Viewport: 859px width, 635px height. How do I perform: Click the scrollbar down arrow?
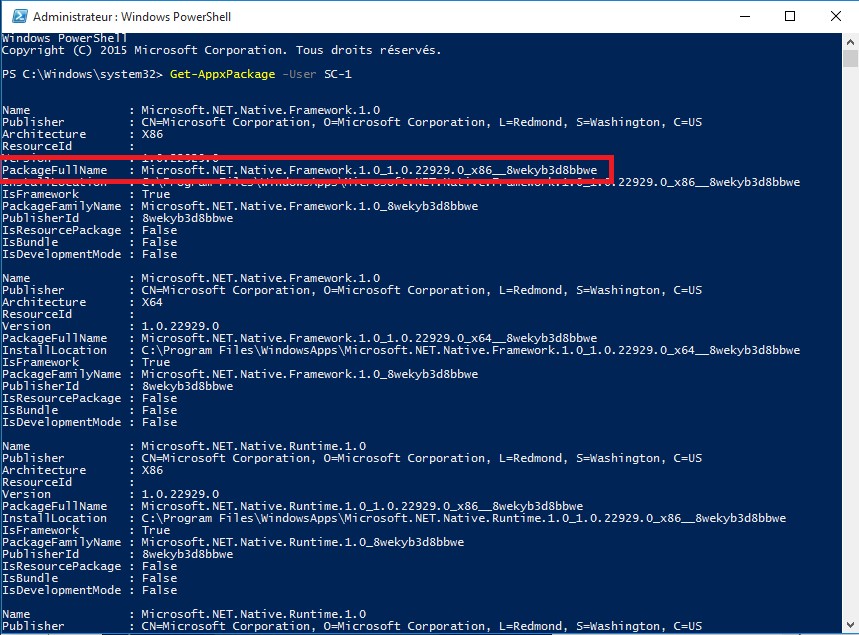pyautogui.click(x=848, y=625)
